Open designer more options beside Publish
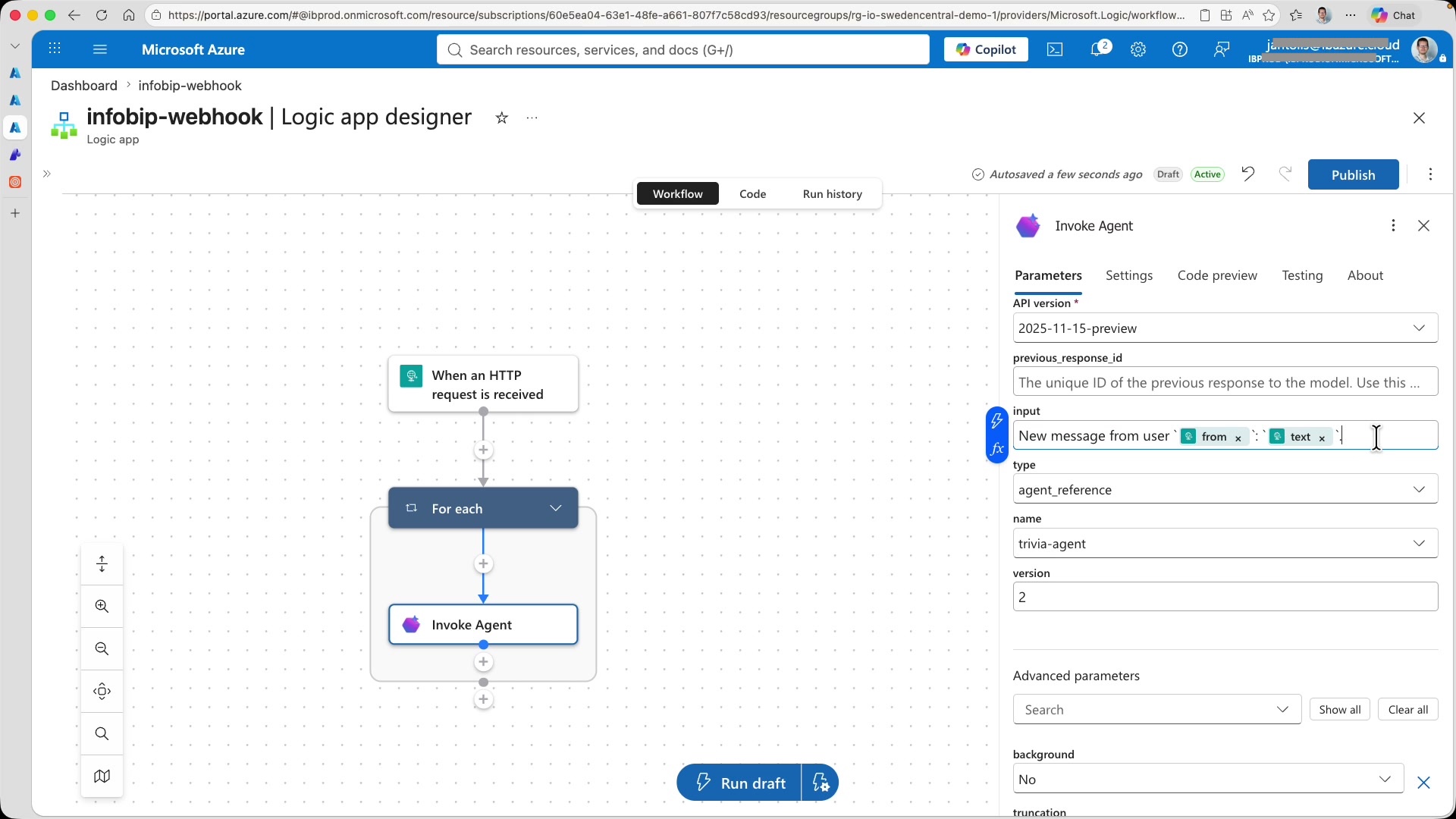Viewport: 1456px width, 819px height. [x=1430, y=174]
